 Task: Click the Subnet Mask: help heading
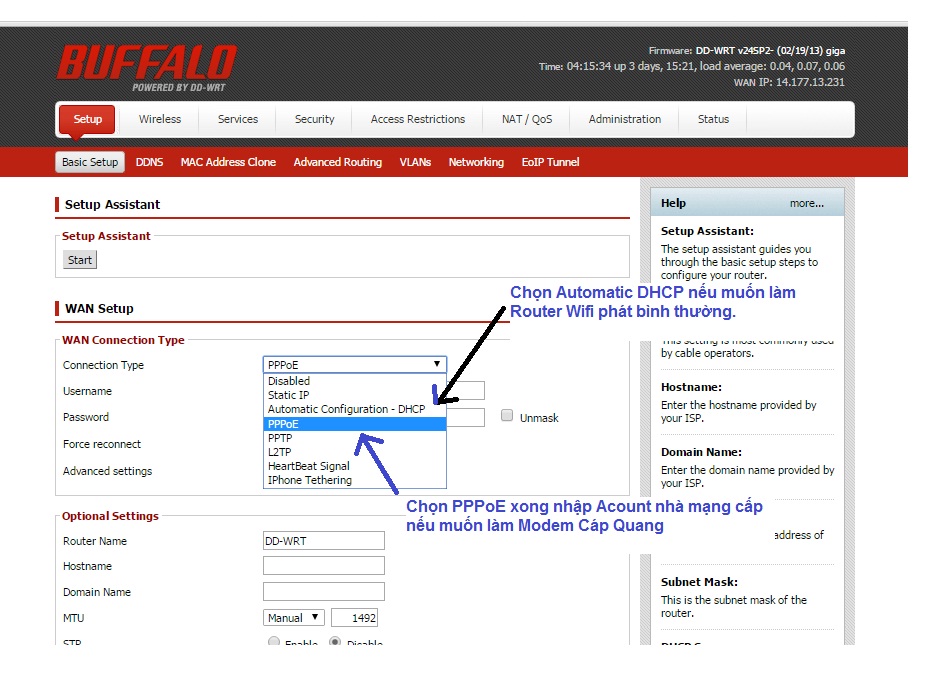pyautogui.click(x=699, y=582)
